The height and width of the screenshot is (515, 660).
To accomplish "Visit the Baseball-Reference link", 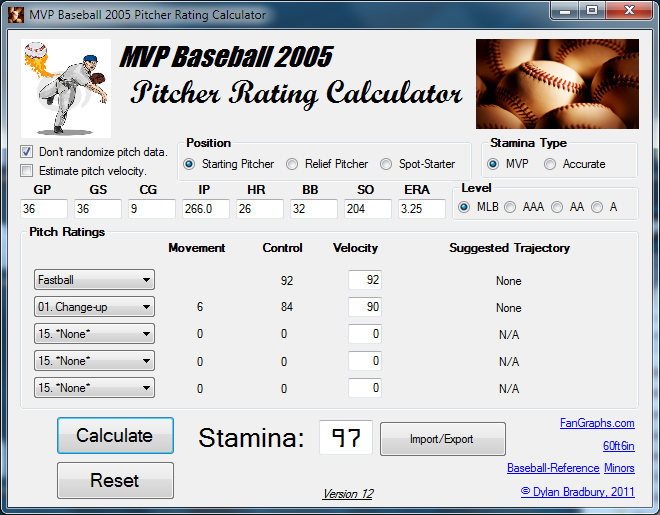I will [x=553, y=468].
